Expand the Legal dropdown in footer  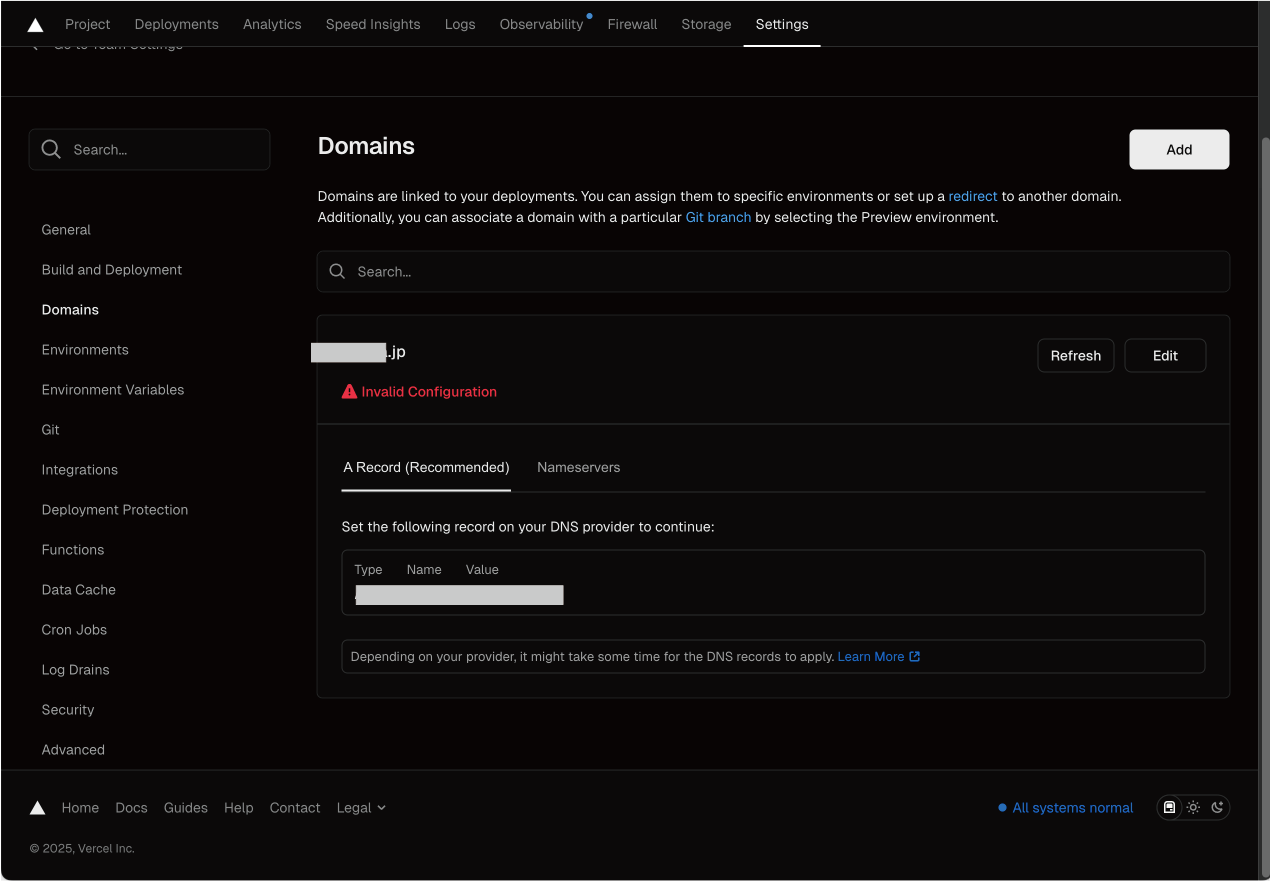pos(361,808)
